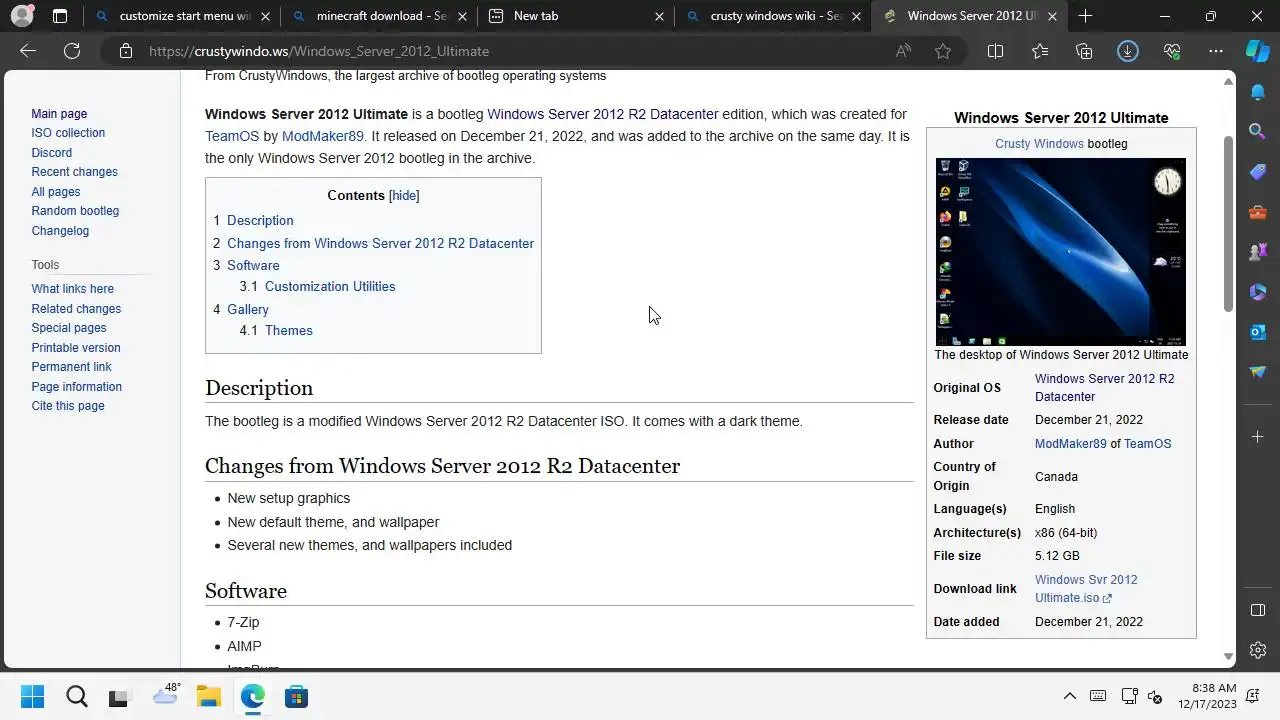Open File Explorer from the taskbar
This screenshot has height=720, width=1280.
click(208, 697)
